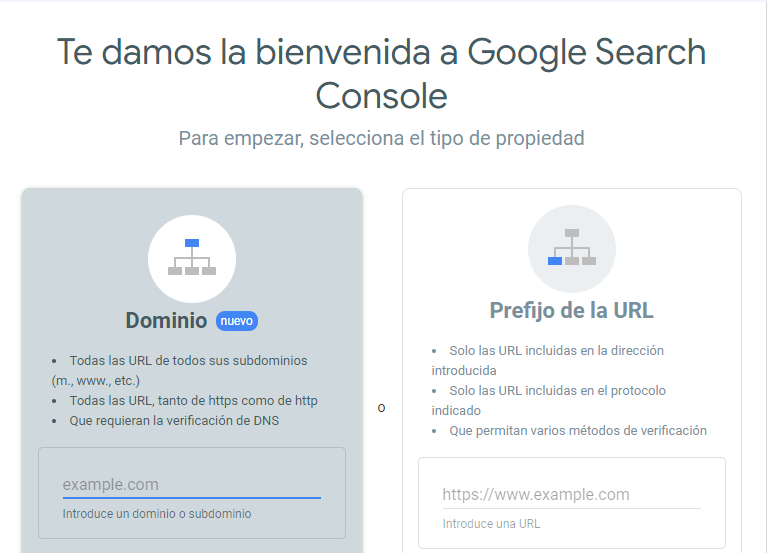Focus the example.com domain input field
The width and height of the screenshot is (767, 553).
coord(192,485)
